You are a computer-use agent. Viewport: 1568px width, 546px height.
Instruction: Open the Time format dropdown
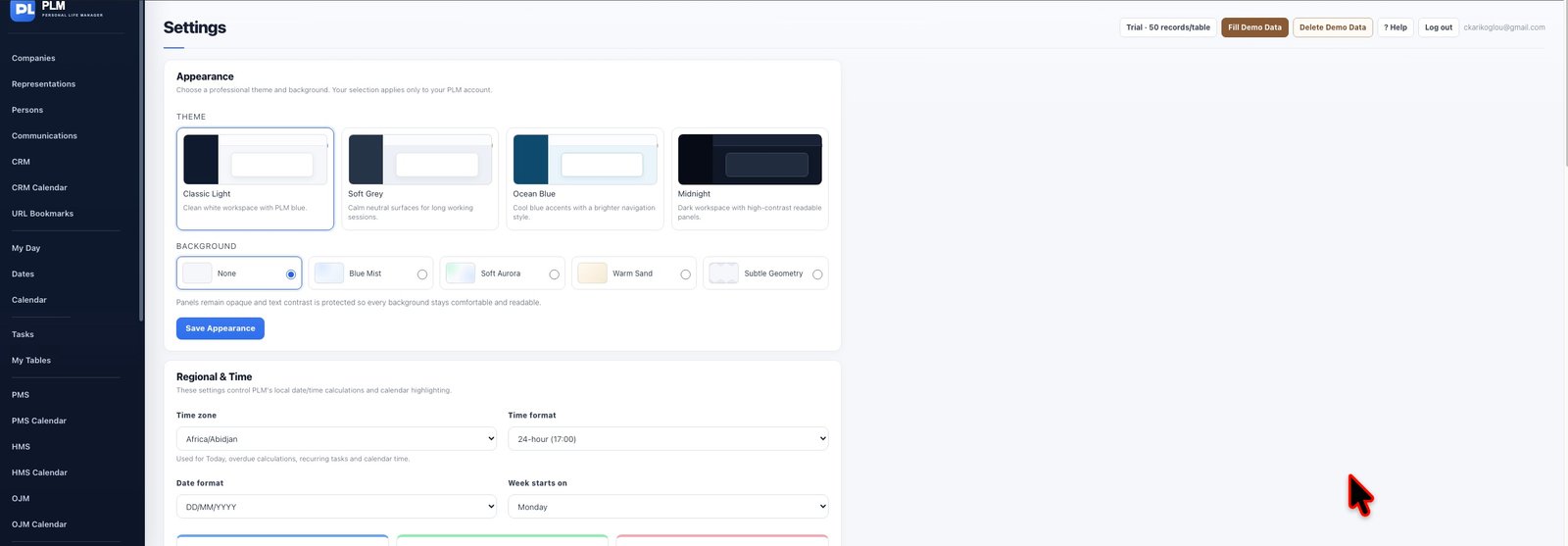point(668,439)
